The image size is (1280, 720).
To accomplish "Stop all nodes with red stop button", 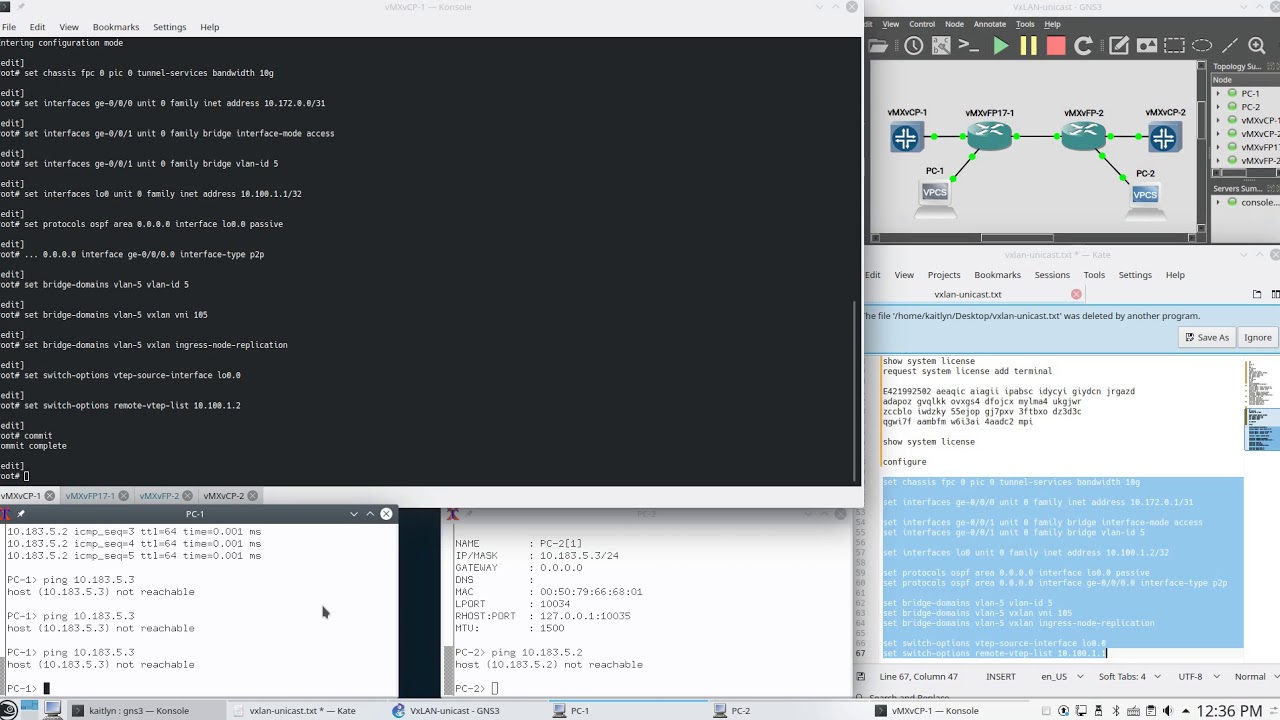I will coord(1056,46).
